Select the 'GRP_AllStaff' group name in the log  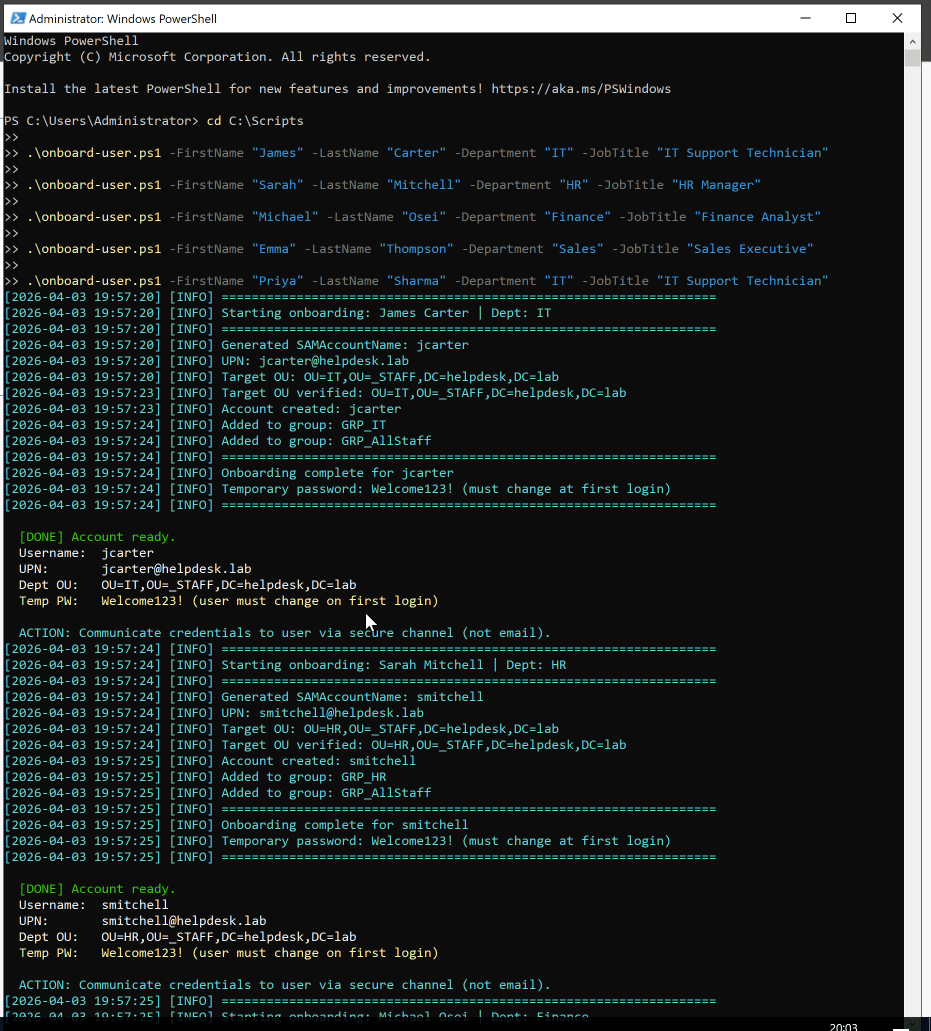click(x=387, y=440)
